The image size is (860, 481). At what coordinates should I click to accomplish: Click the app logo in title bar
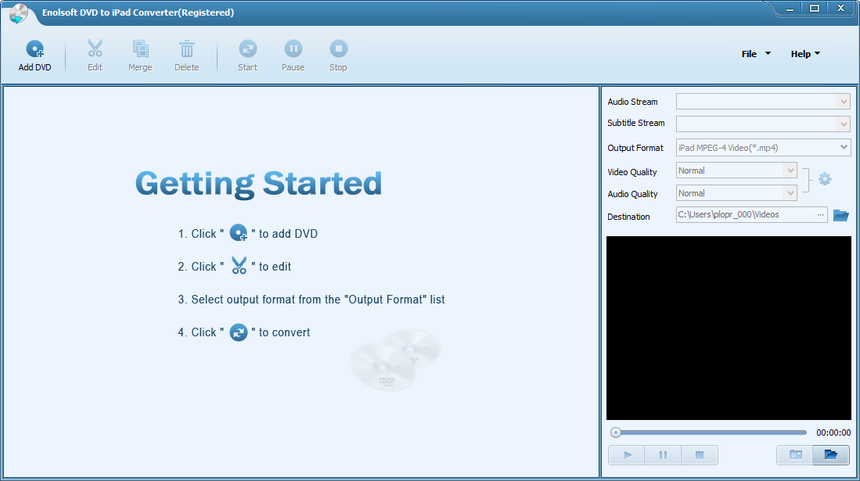(18, 14)
